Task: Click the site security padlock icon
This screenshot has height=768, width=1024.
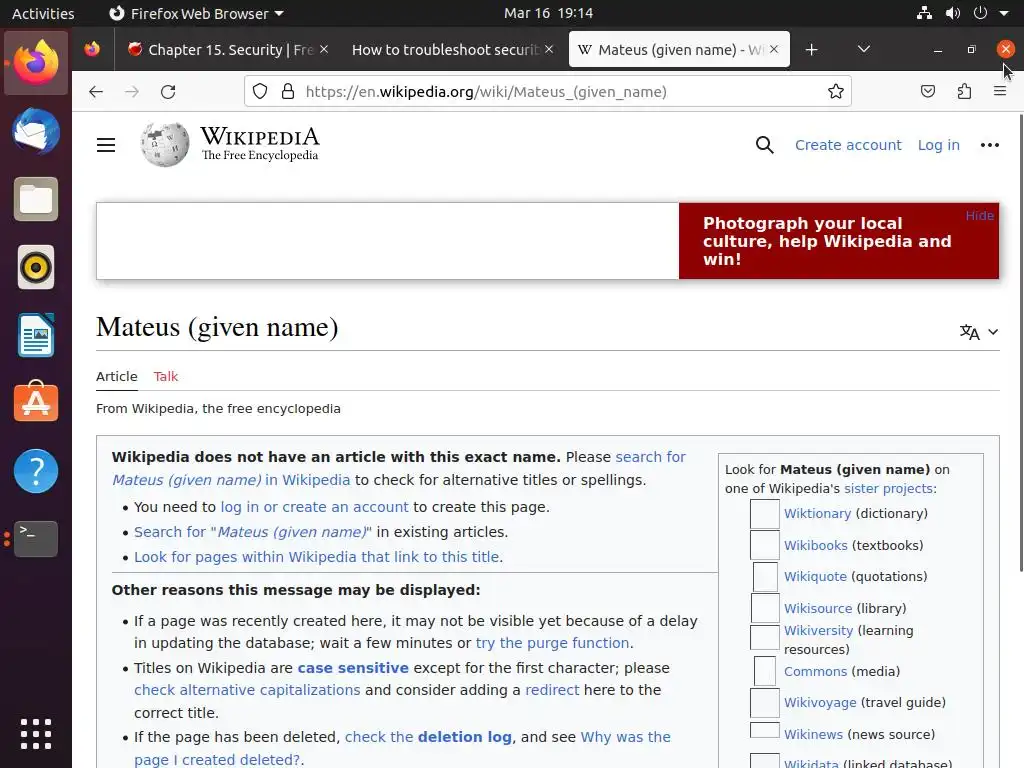Action: [x=287, y=91]
